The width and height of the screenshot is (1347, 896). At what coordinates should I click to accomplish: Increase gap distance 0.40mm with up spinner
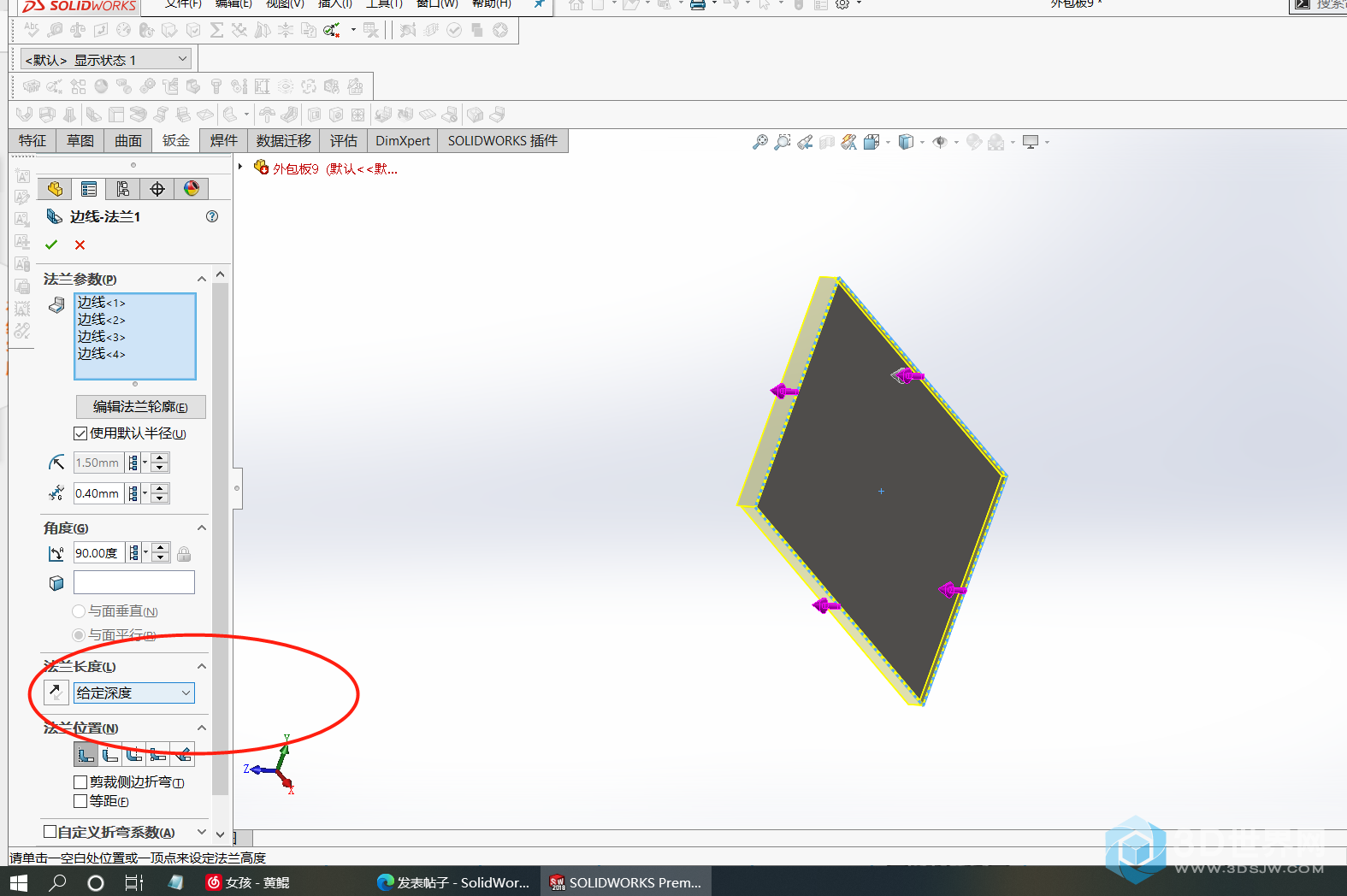[160, 488]
